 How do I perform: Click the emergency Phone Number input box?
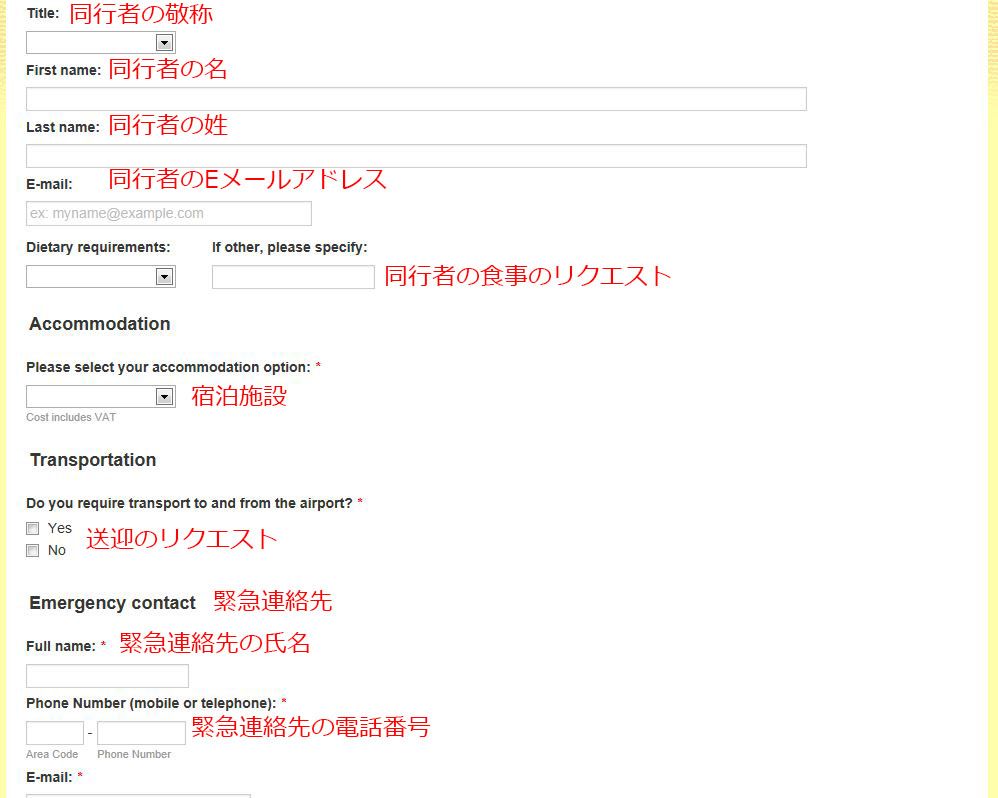click(x=141, y=732)
